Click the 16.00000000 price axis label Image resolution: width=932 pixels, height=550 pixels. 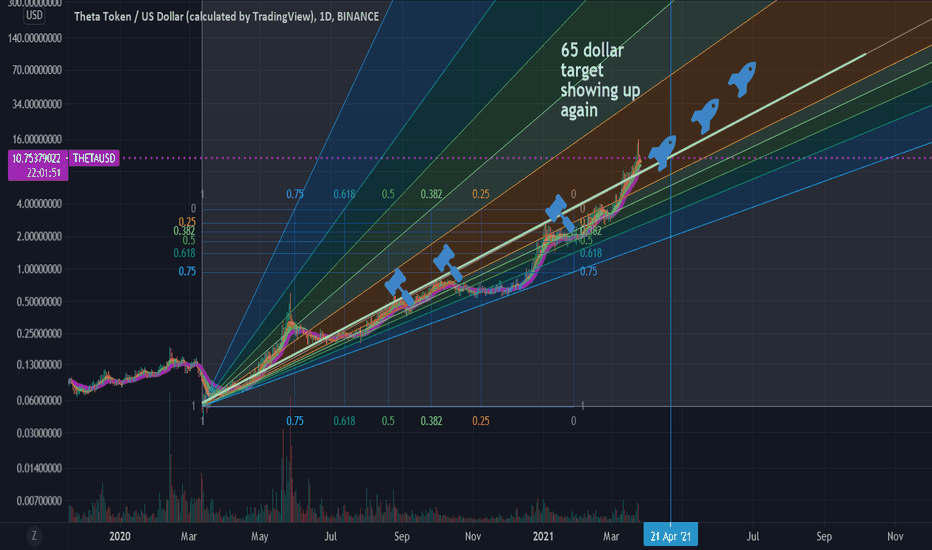(39, 139)
